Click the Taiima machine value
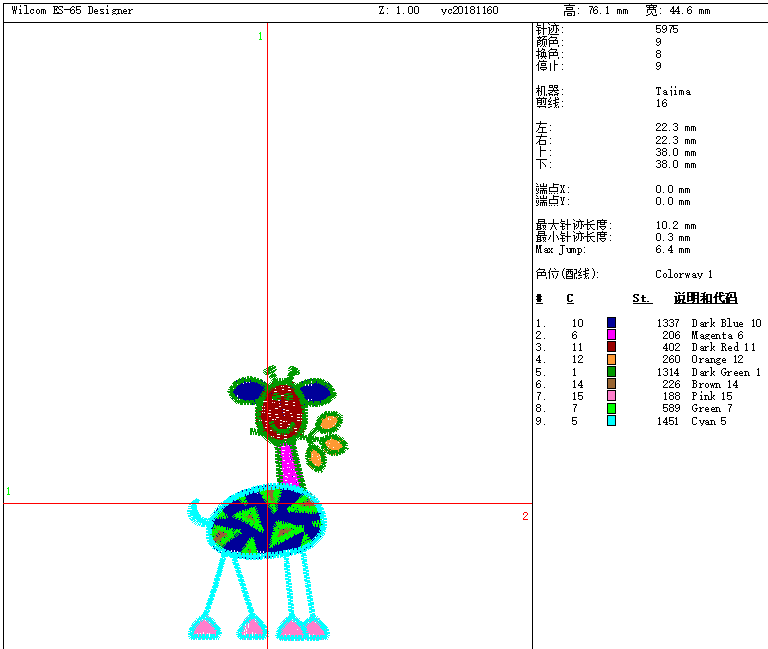 (x=673, y=91)
